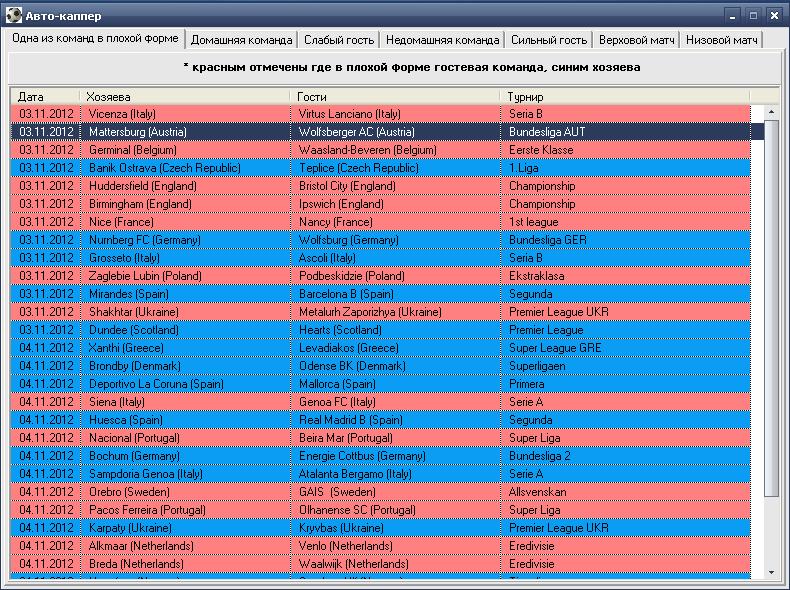Click Barcelona B (Spain) cell

pyautogui.click(x=396, y=294)
